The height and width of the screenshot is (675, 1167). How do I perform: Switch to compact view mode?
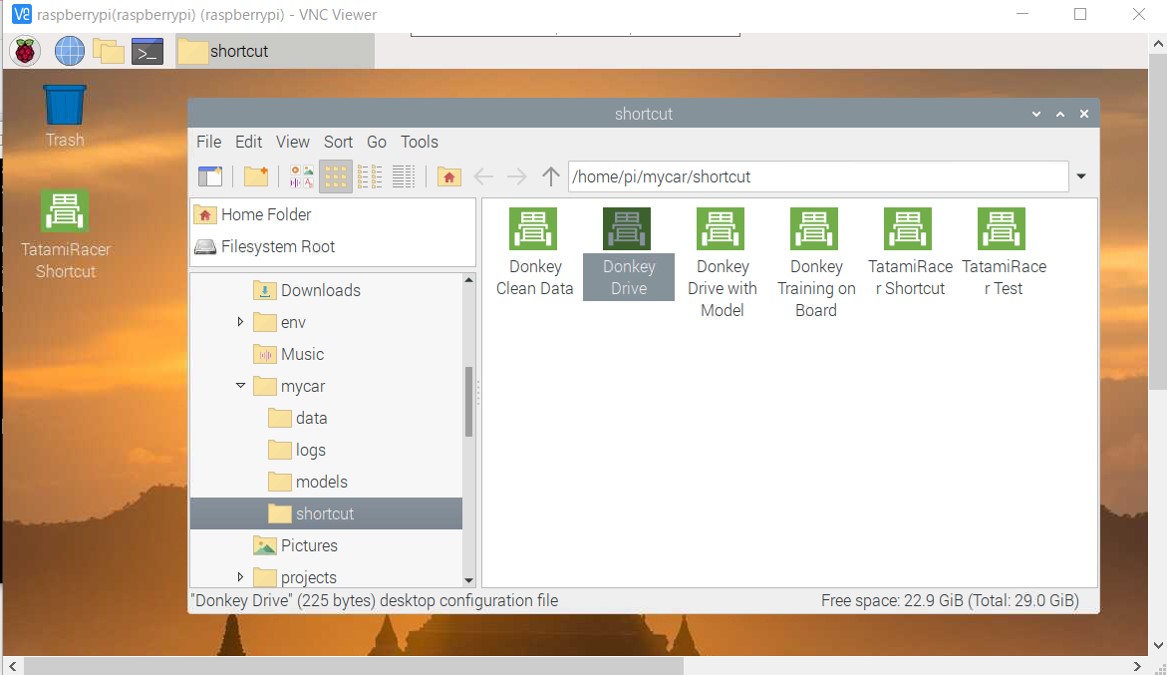[x=370, y=176]
